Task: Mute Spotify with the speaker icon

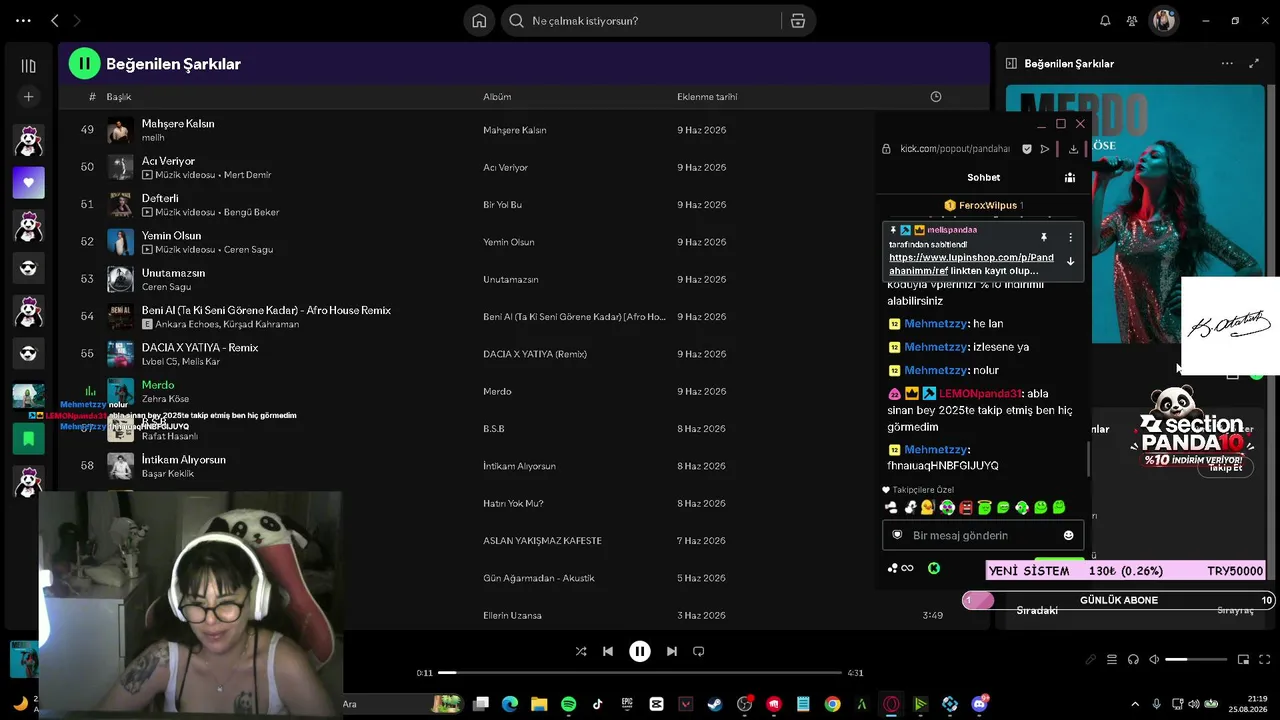Action: click(x=1154, y=660)
